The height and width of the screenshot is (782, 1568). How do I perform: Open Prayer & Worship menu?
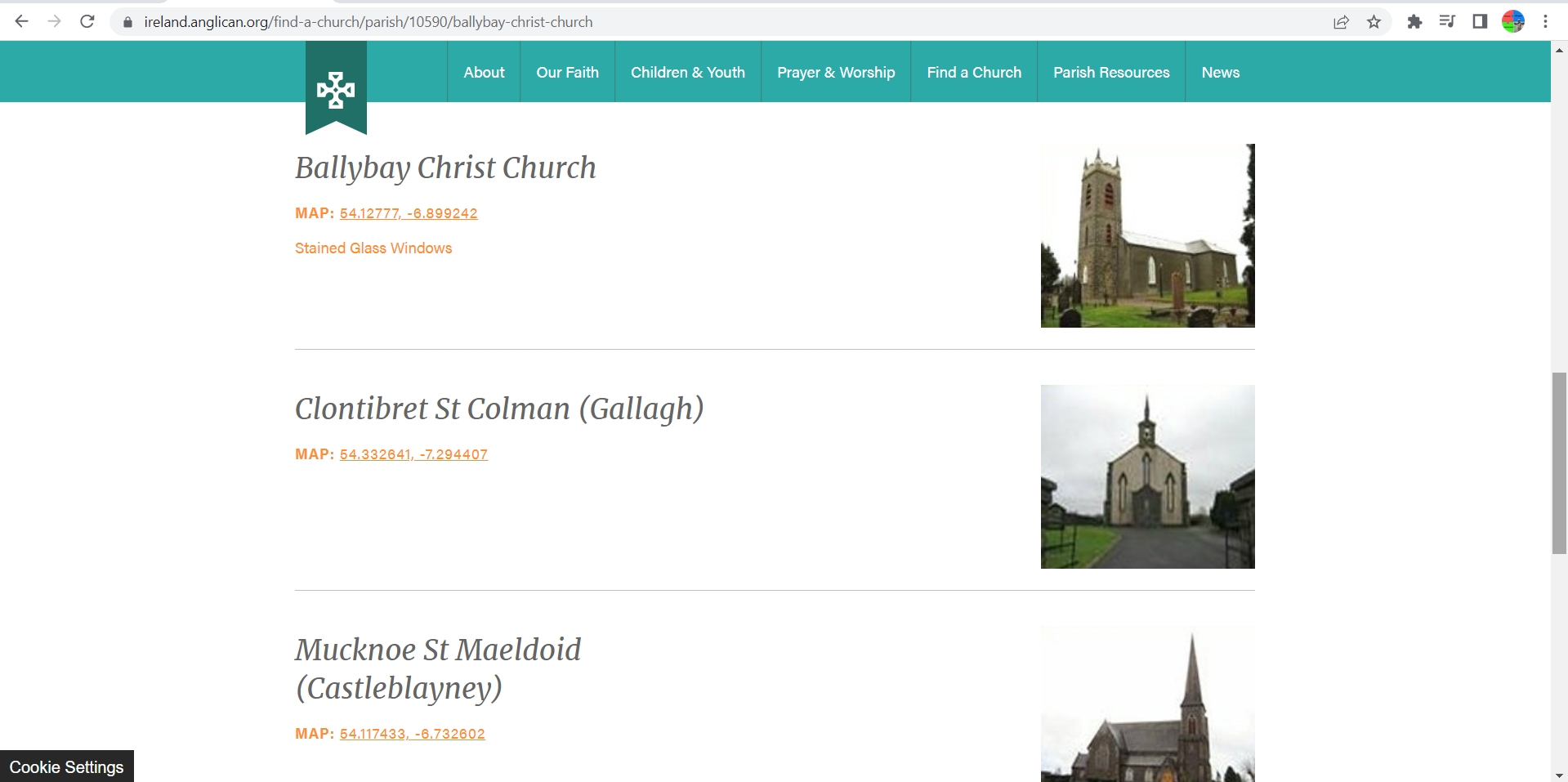(836, 72)
